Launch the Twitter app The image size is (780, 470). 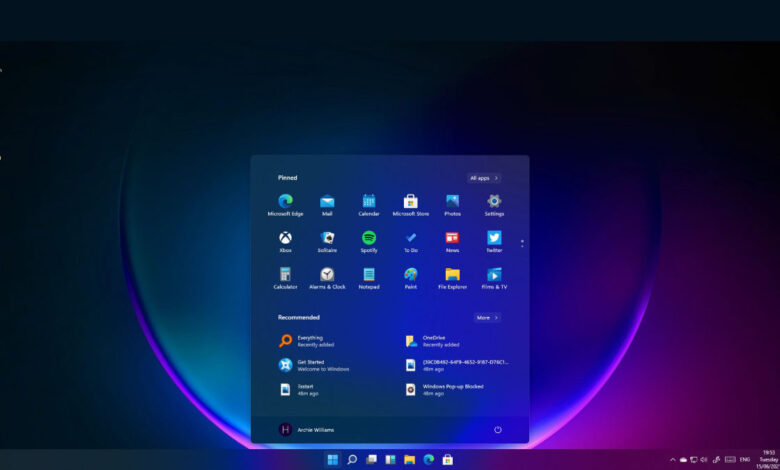tap(494, 242)
